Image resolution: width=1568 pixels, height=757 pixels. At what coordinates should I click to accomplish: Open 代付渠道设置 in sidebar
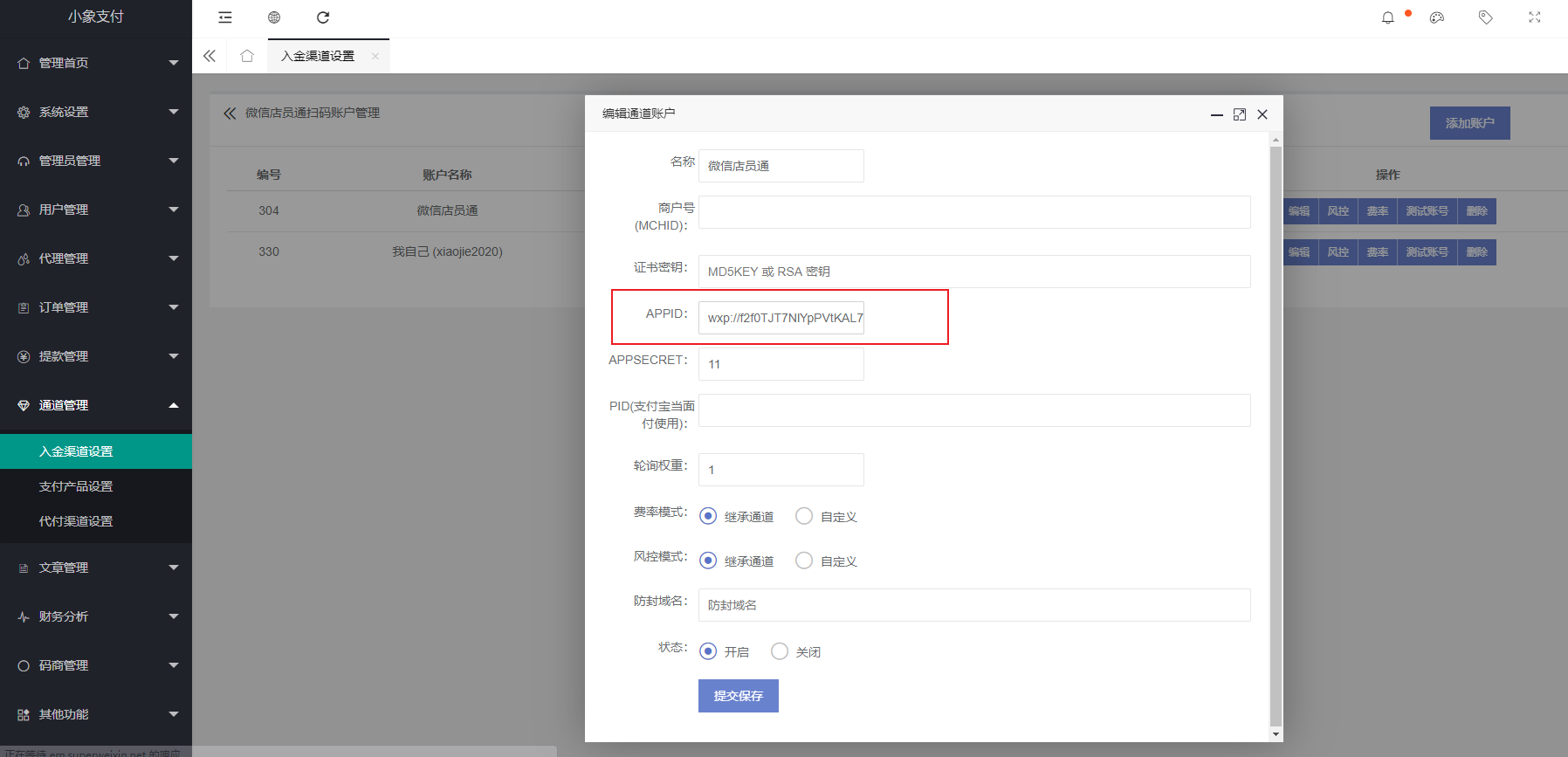[x=96, y=521]
